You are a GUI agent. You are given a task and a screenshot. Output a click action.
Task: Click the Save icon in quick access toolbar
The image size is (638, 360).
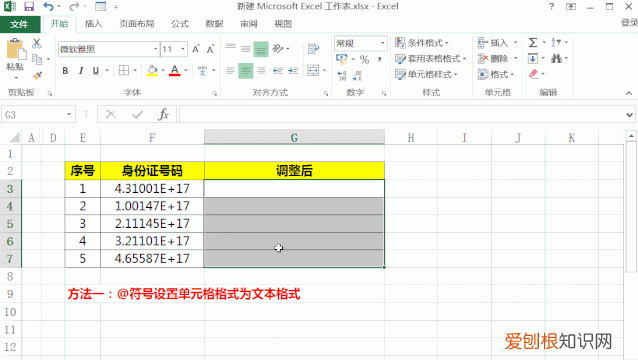point(29,6)
